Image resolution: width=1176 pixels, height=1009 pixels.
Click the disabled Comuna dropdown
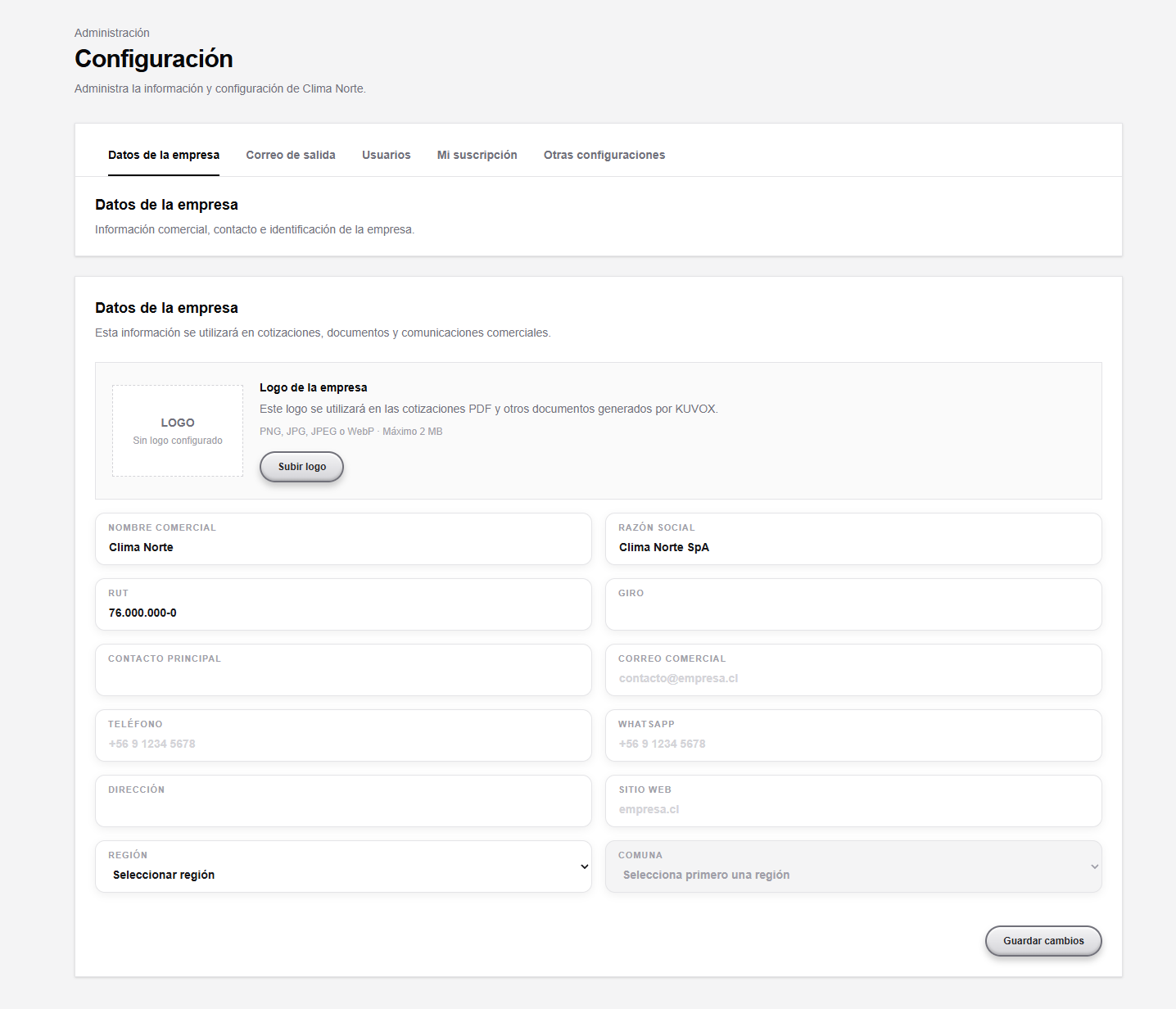853,866
